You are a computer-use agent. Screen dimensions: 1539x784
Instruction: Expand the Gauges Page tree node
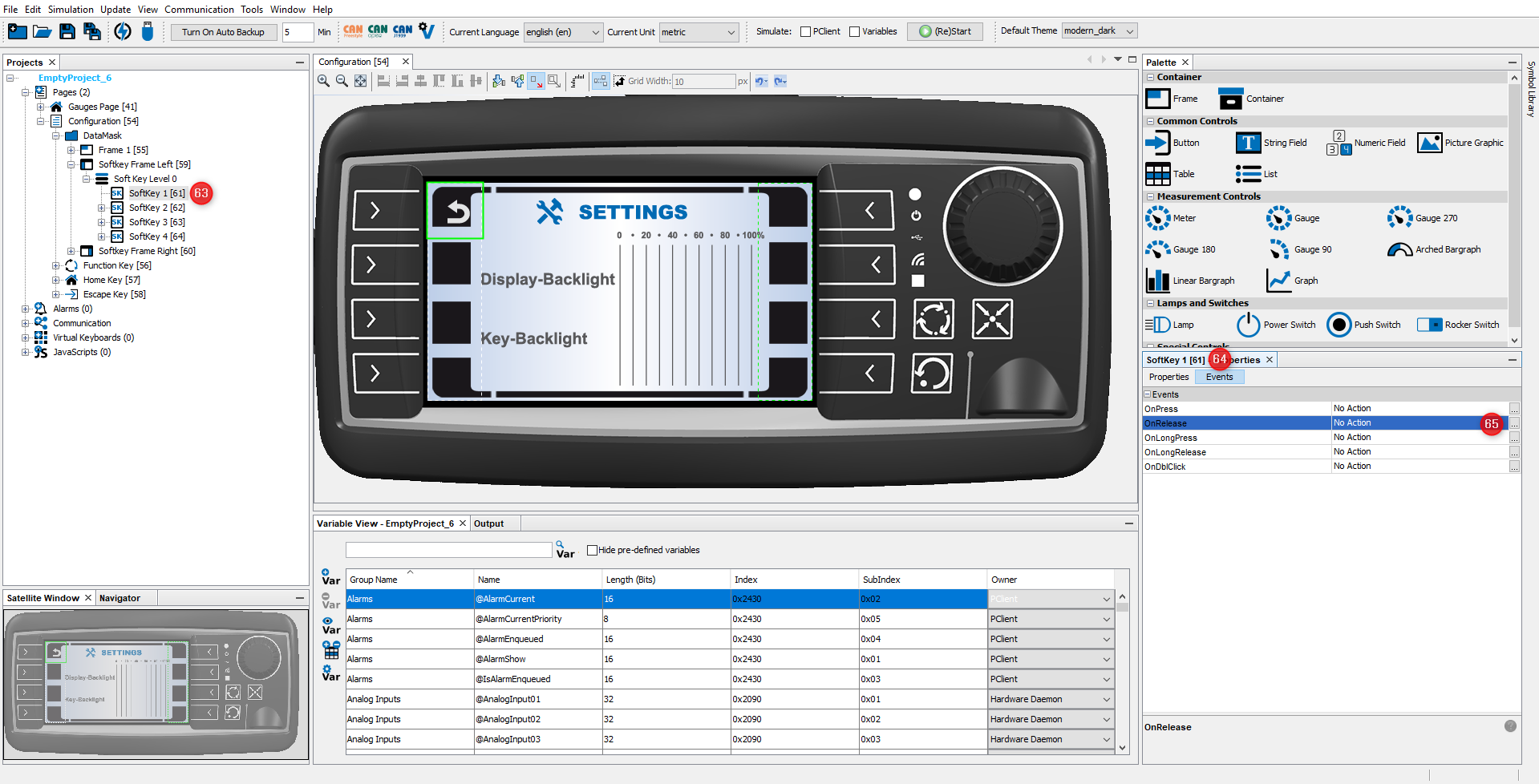point(40,107)
